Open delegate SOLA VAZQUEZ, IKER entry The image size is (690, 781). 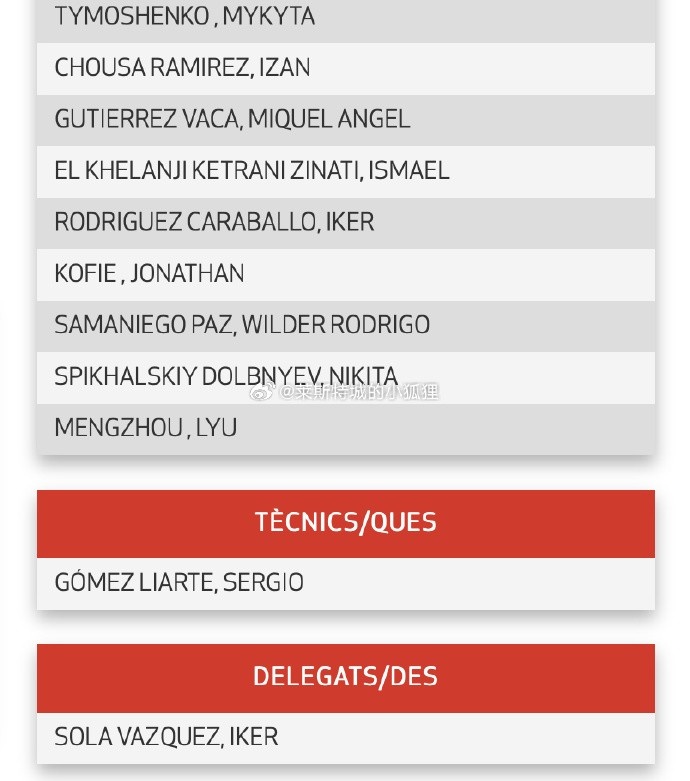click(166, 737)
